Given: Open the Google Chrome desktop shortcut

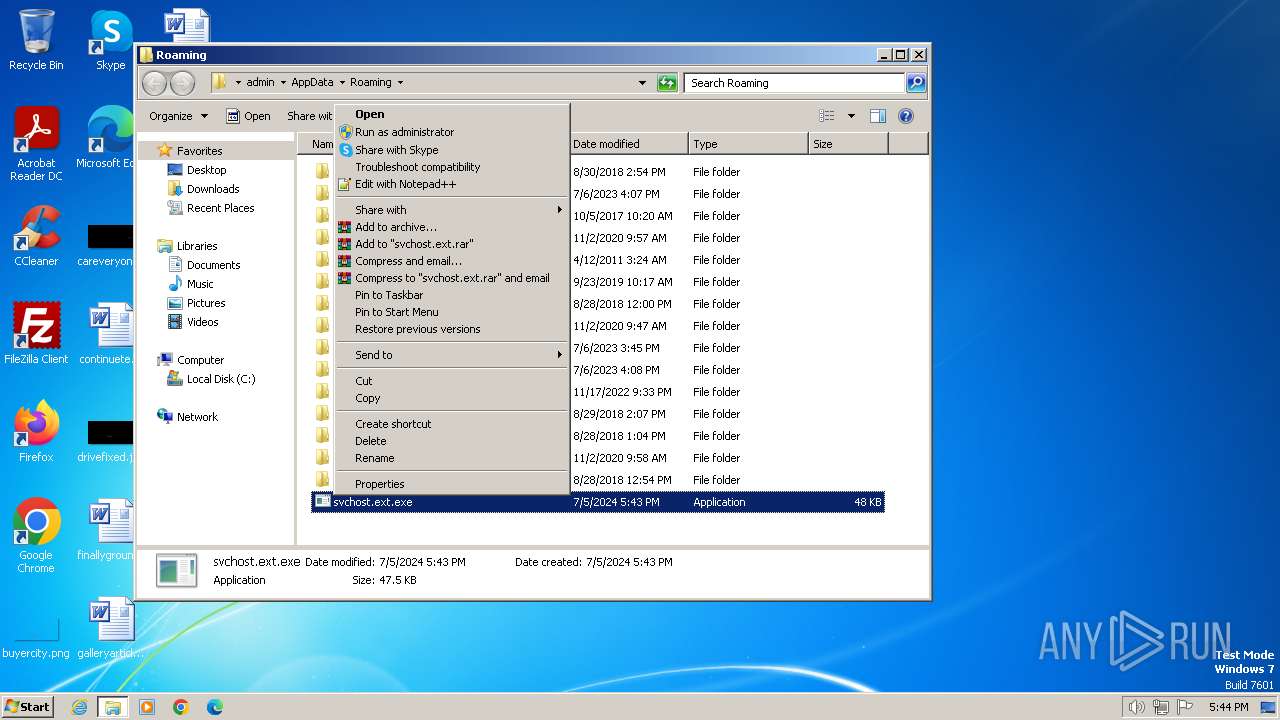Looking at the screenshot, I should pos(36,536).
